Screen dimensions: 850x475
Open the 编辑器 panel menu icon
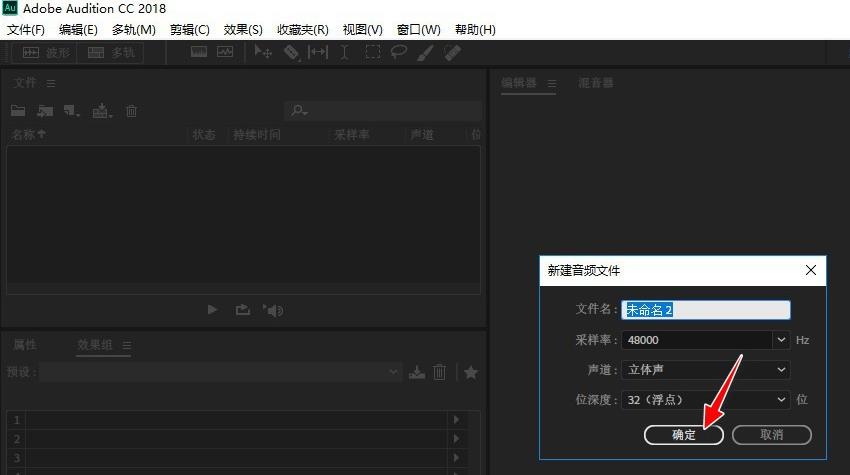552,84
